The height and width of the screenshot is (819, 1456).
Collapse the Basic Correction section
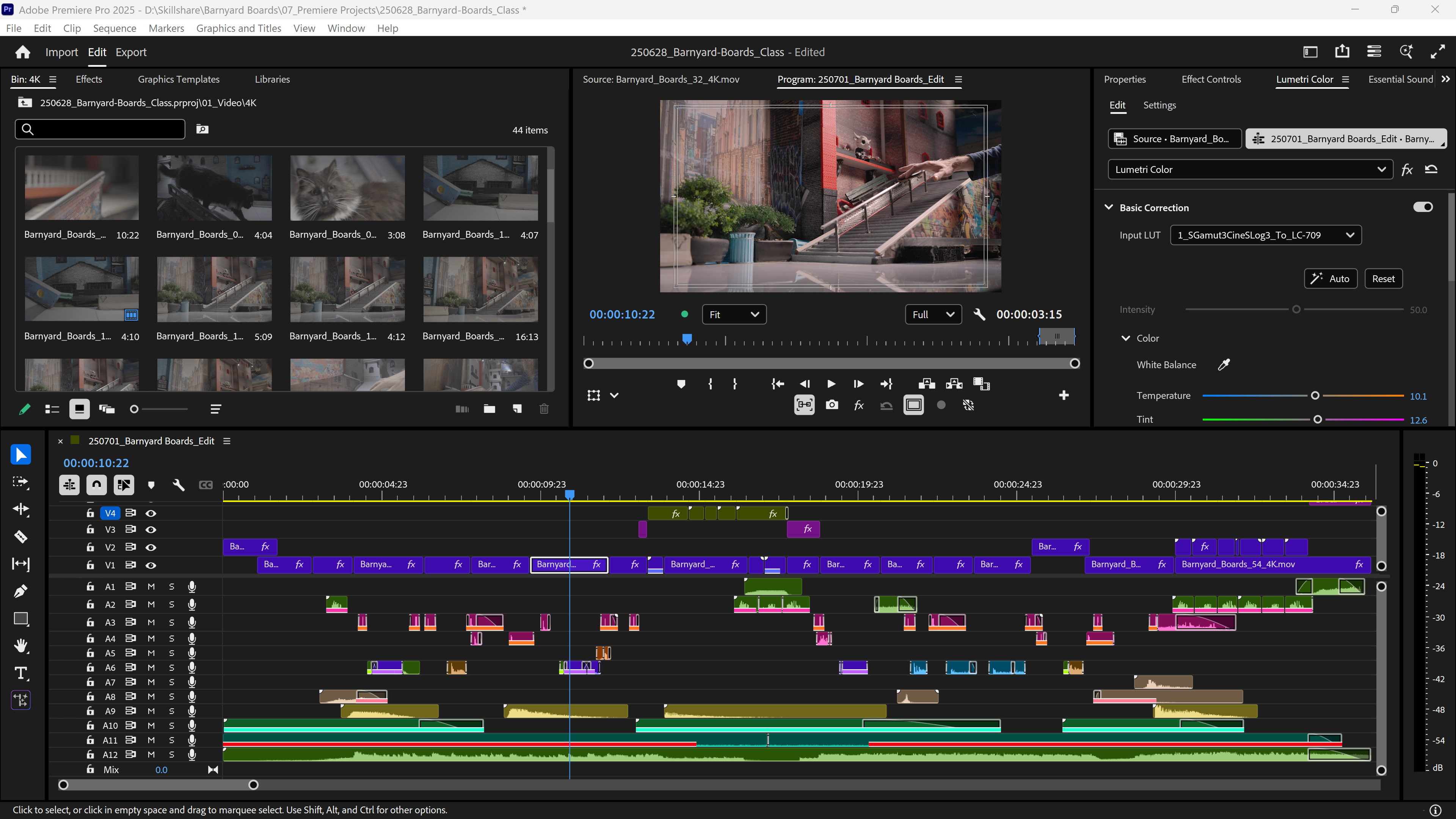tap(1108, 207)
